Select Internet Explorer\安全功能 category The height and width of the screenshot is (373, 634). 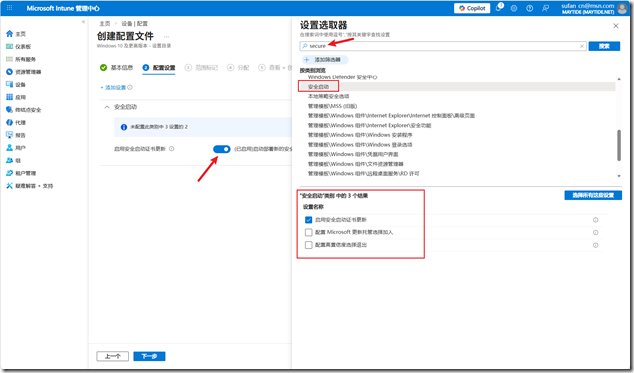[x=369, y=125]
